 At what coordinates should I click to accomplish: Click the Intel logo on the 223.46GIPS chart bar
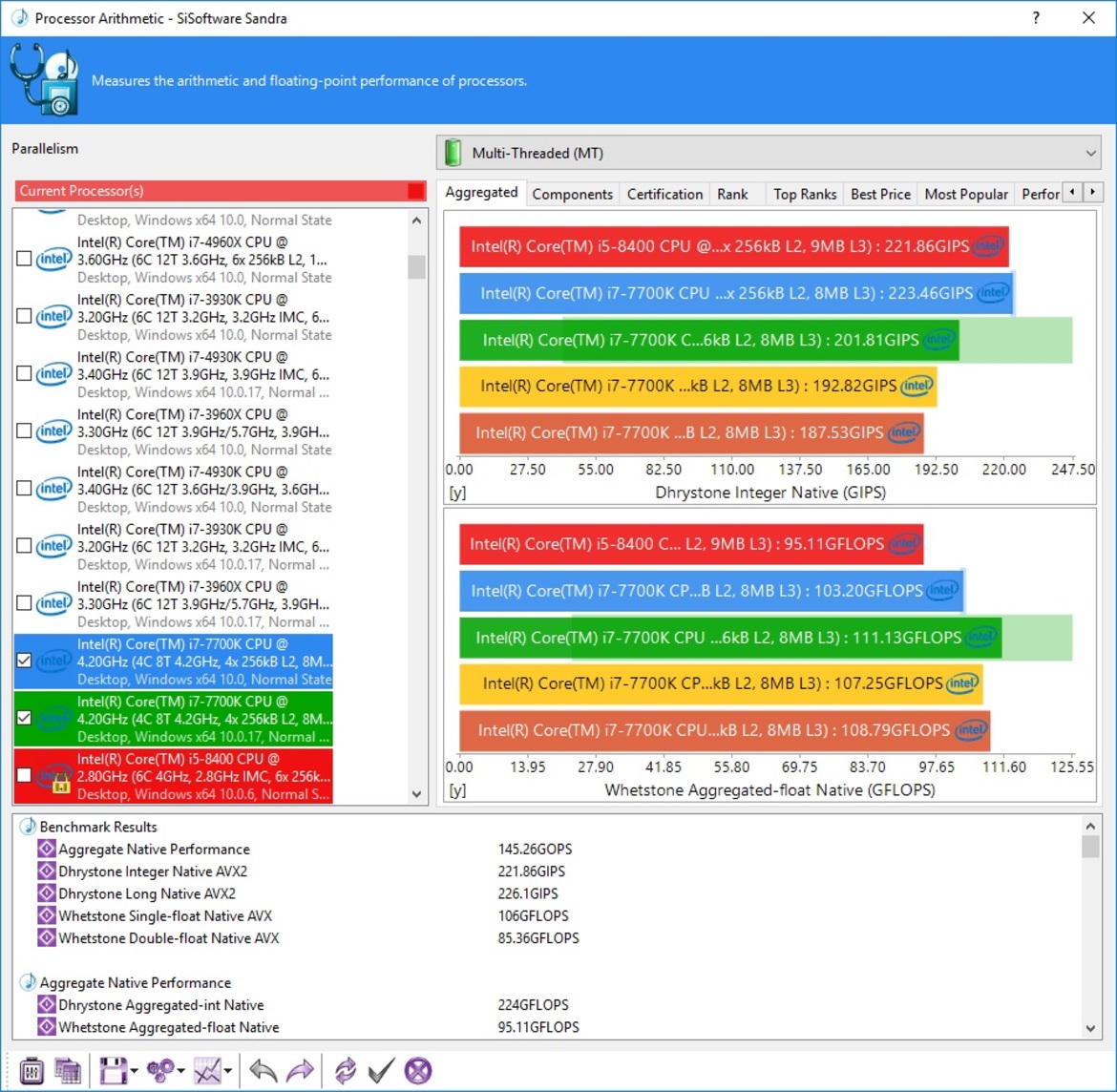pyautogui.click(x=993, y=292)
